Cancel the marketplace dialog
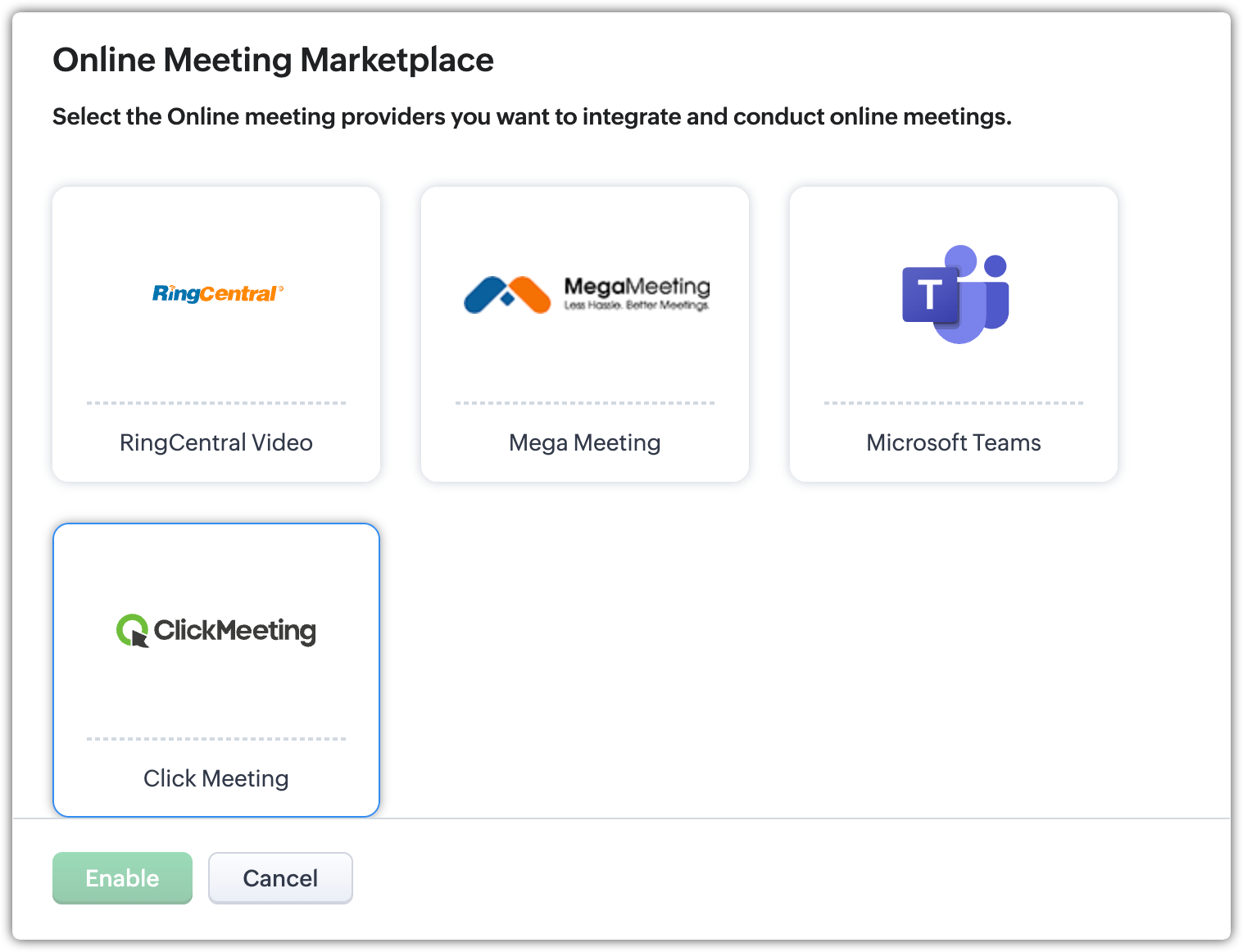 [x=280, y=878]
